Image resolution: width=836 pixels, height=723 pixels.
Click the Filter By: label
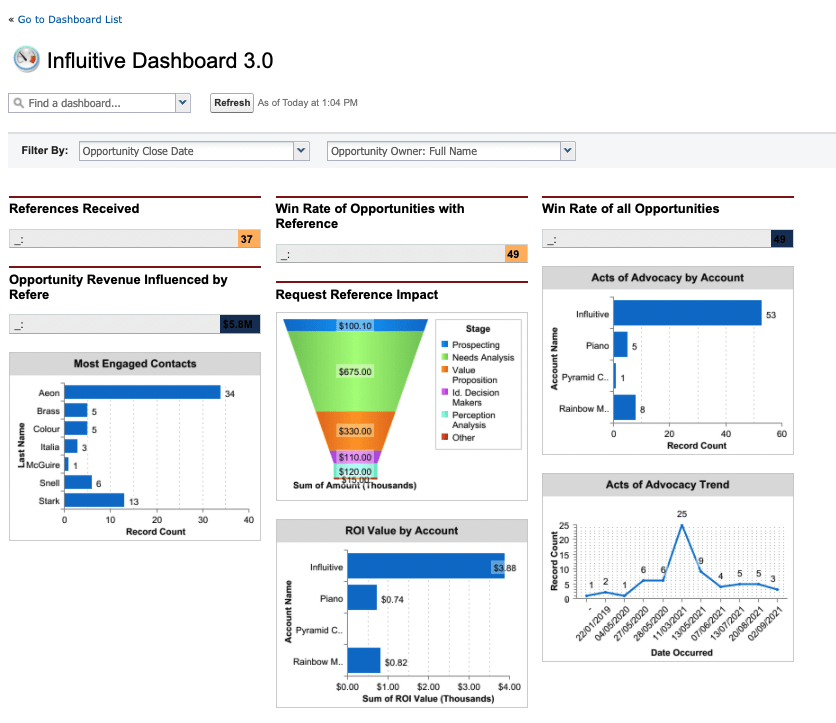coord(45,150)
